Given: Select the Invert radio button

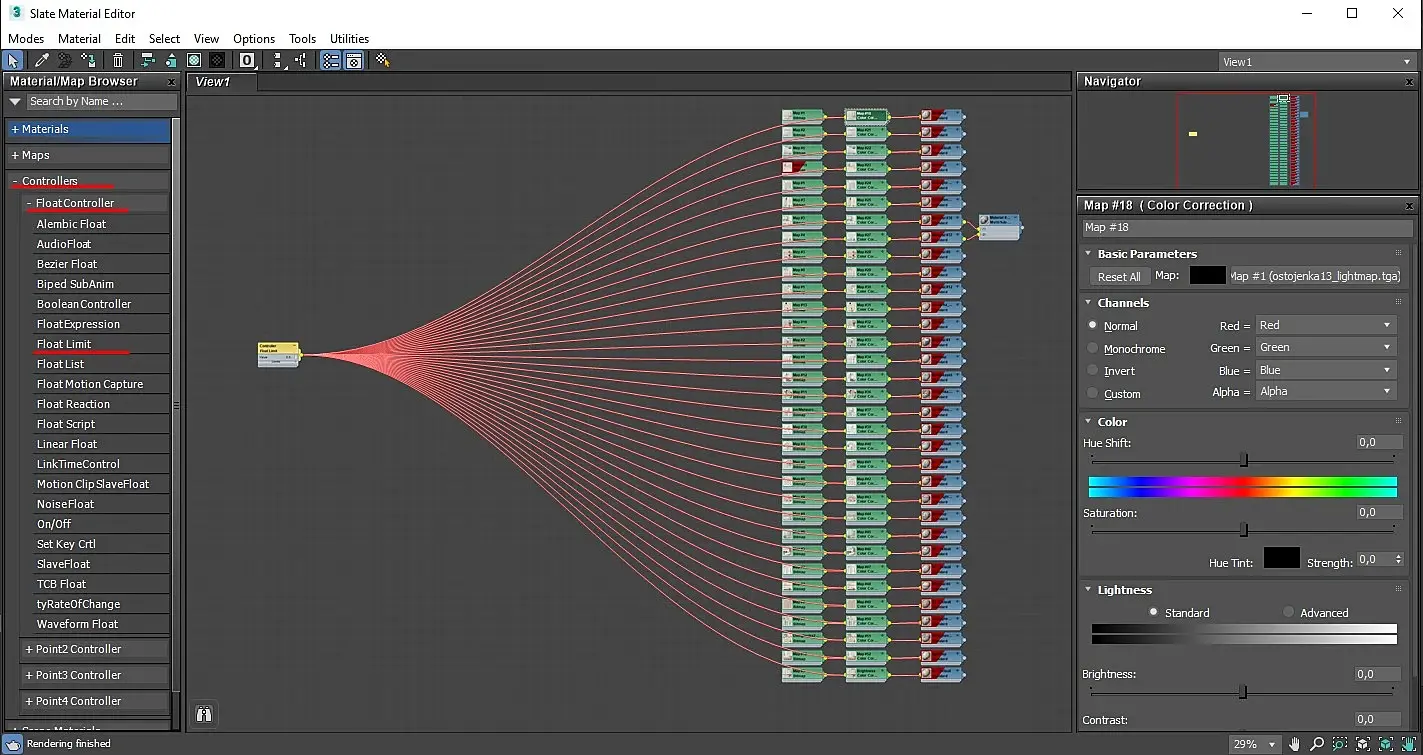Looking at the screenshot, I should pos(1093,370).
